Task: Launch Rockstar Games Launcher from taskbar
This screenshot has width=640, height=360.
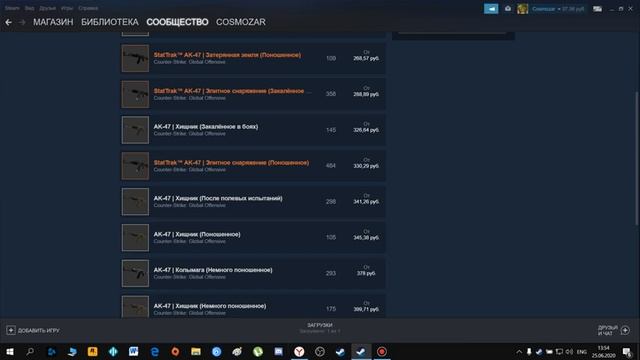Action: click(x=93, y=351)
